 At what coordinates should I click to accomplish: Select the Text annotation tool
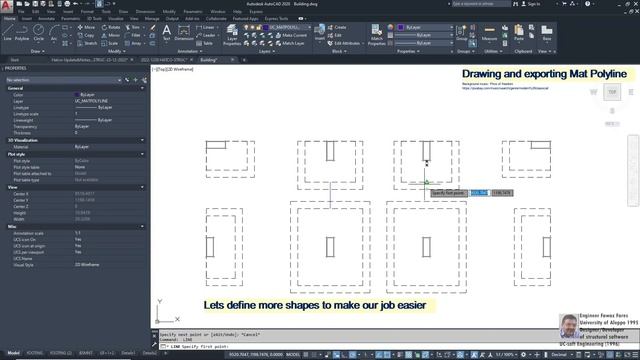(x=167, y=32)
